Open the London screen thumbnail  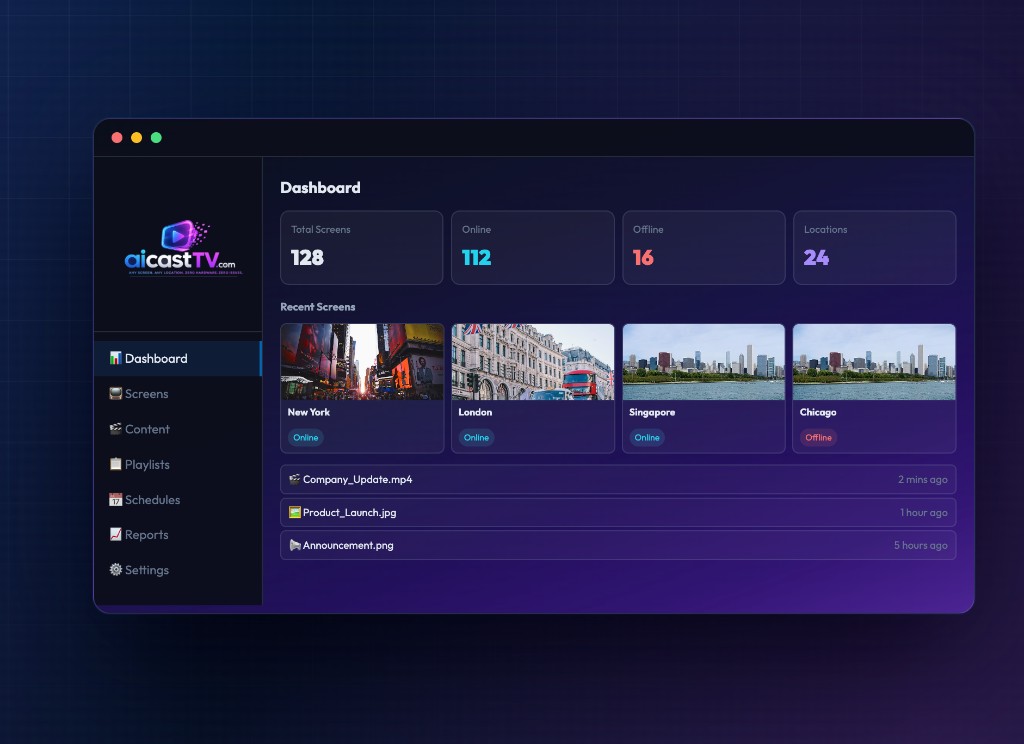[533, 362]
